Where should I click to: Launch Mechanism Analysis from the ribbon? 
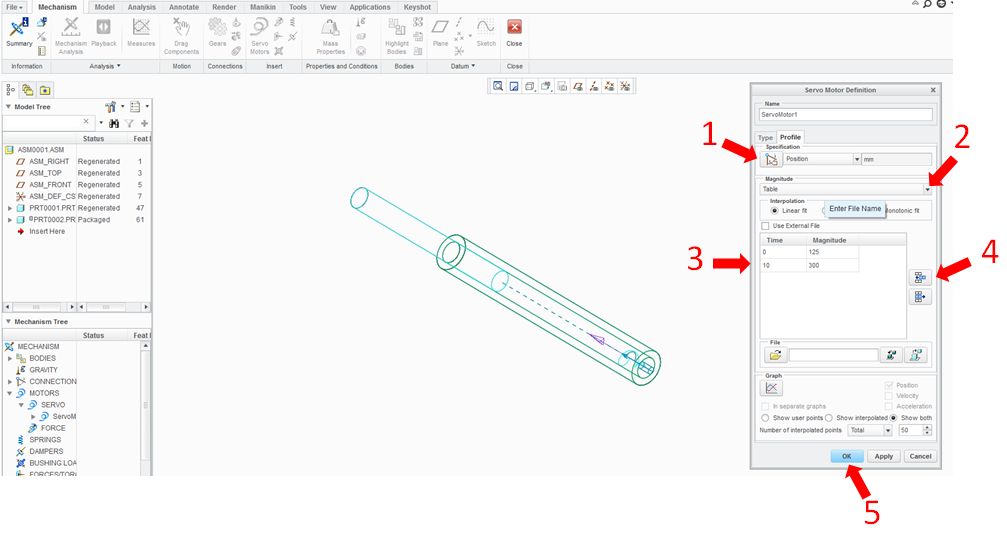(x=71, y=35)
